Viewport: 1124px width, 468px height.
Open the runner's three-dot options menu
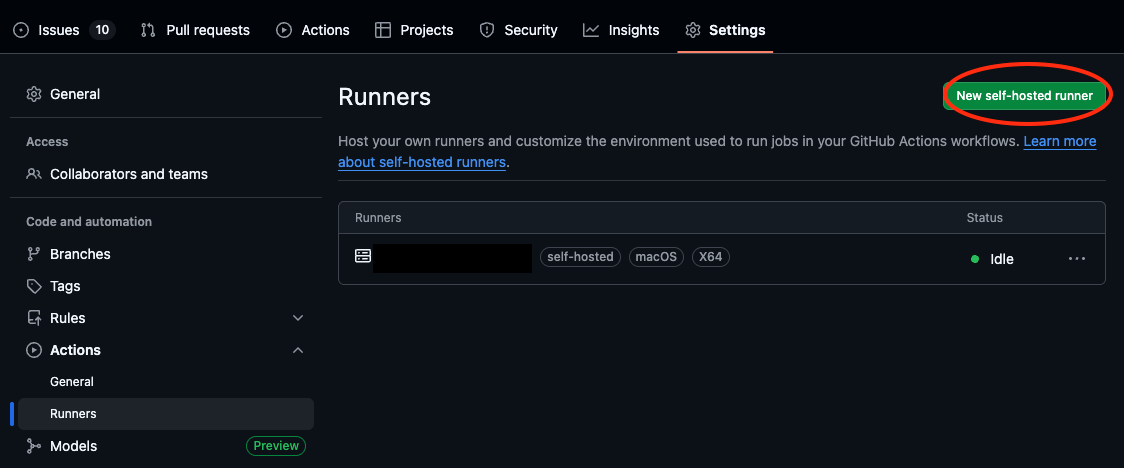click(x=1077, y=259)
